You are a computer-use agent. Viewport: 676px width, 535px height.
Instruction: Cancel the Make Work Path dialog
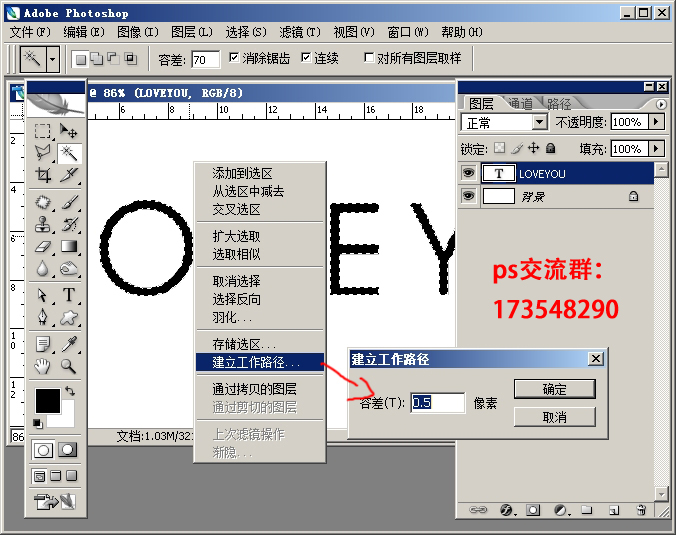click(554, 417)
